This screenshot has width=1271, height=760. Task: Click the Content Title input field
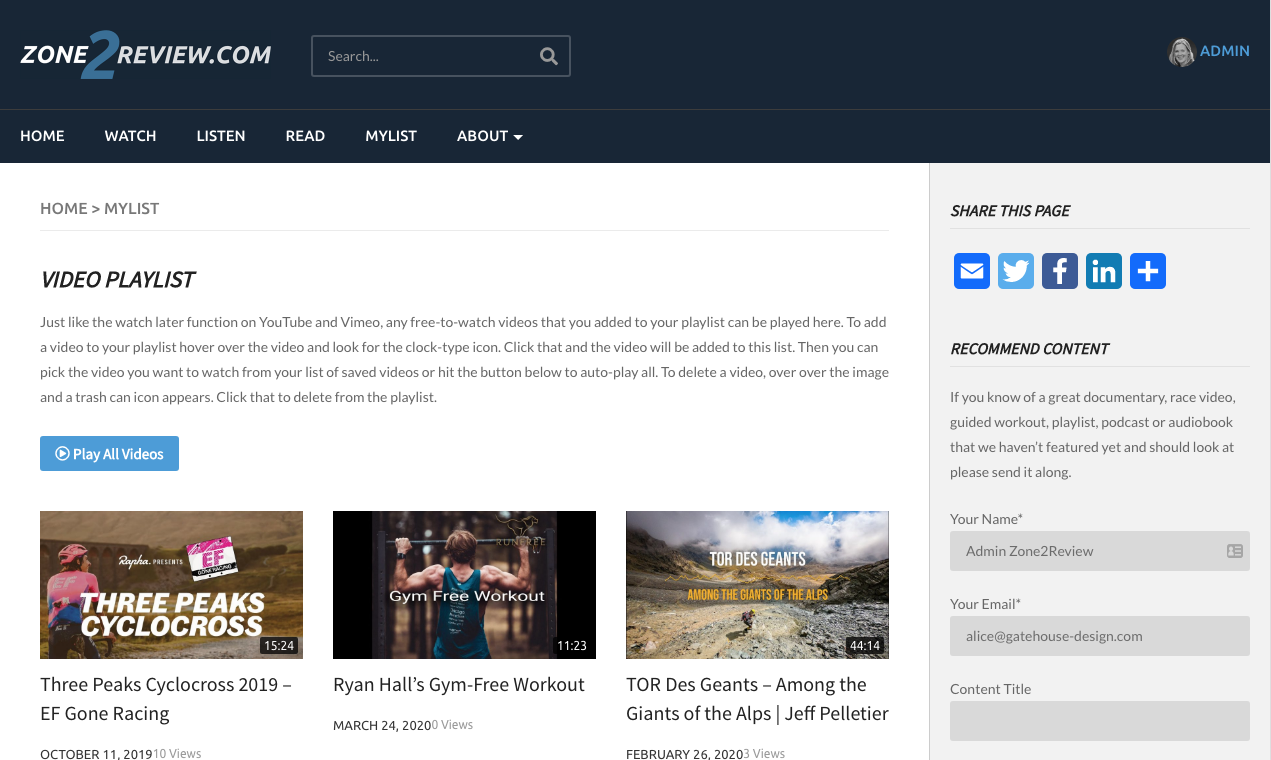pyautogui.click(x=1100, y=721)
